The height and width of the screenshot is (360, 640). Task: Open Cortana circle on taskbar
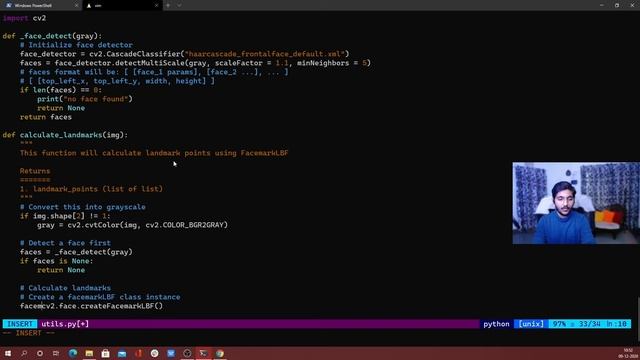pos(40,353)
